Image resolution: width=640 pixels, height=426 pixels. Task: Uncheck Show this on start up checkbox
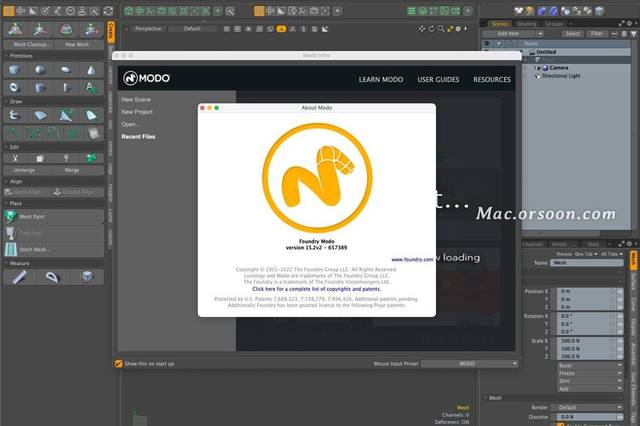(118, 364)
